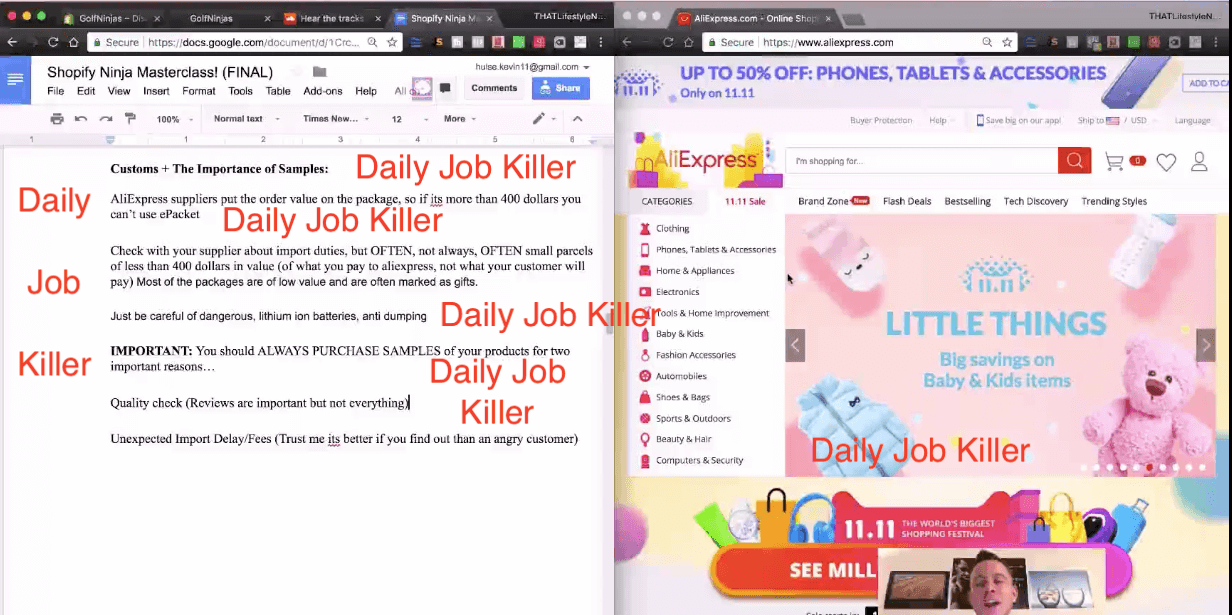Open Chrome menu in the Docs browser window
1232x615 pixels.
tap(602, 42)
